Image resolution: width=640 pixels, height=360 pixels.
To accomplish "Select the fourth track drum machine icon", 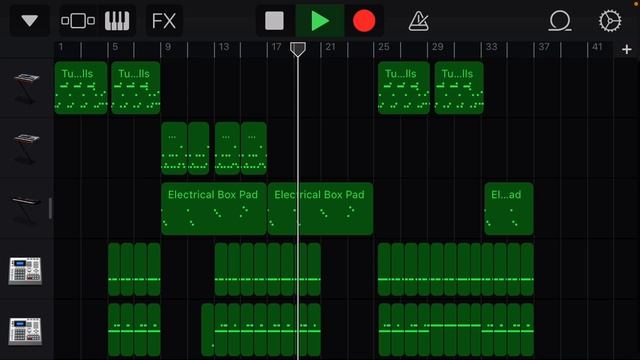I will [x=25, y=270].
